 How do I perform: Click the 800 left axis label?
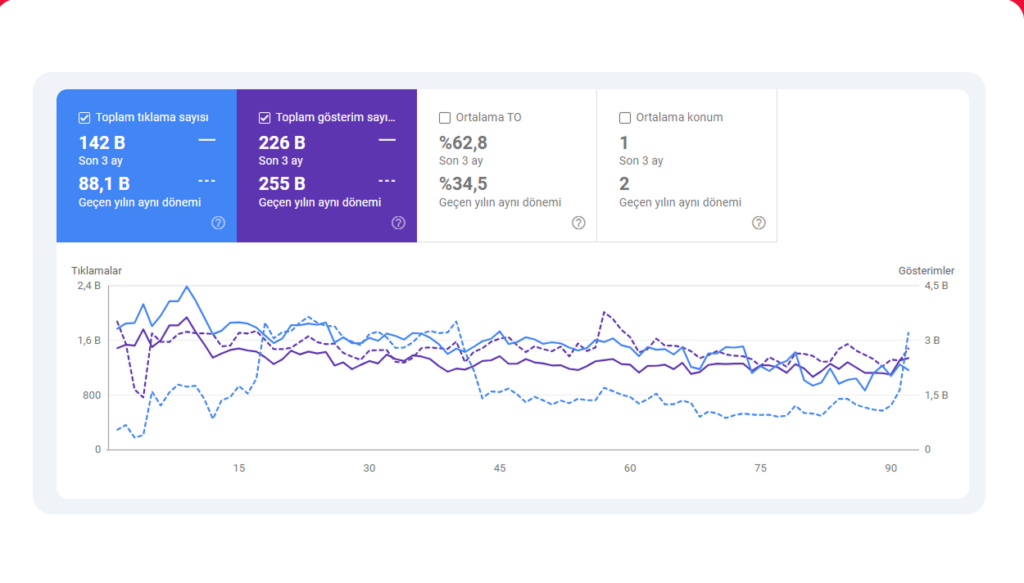coord(91,395)
